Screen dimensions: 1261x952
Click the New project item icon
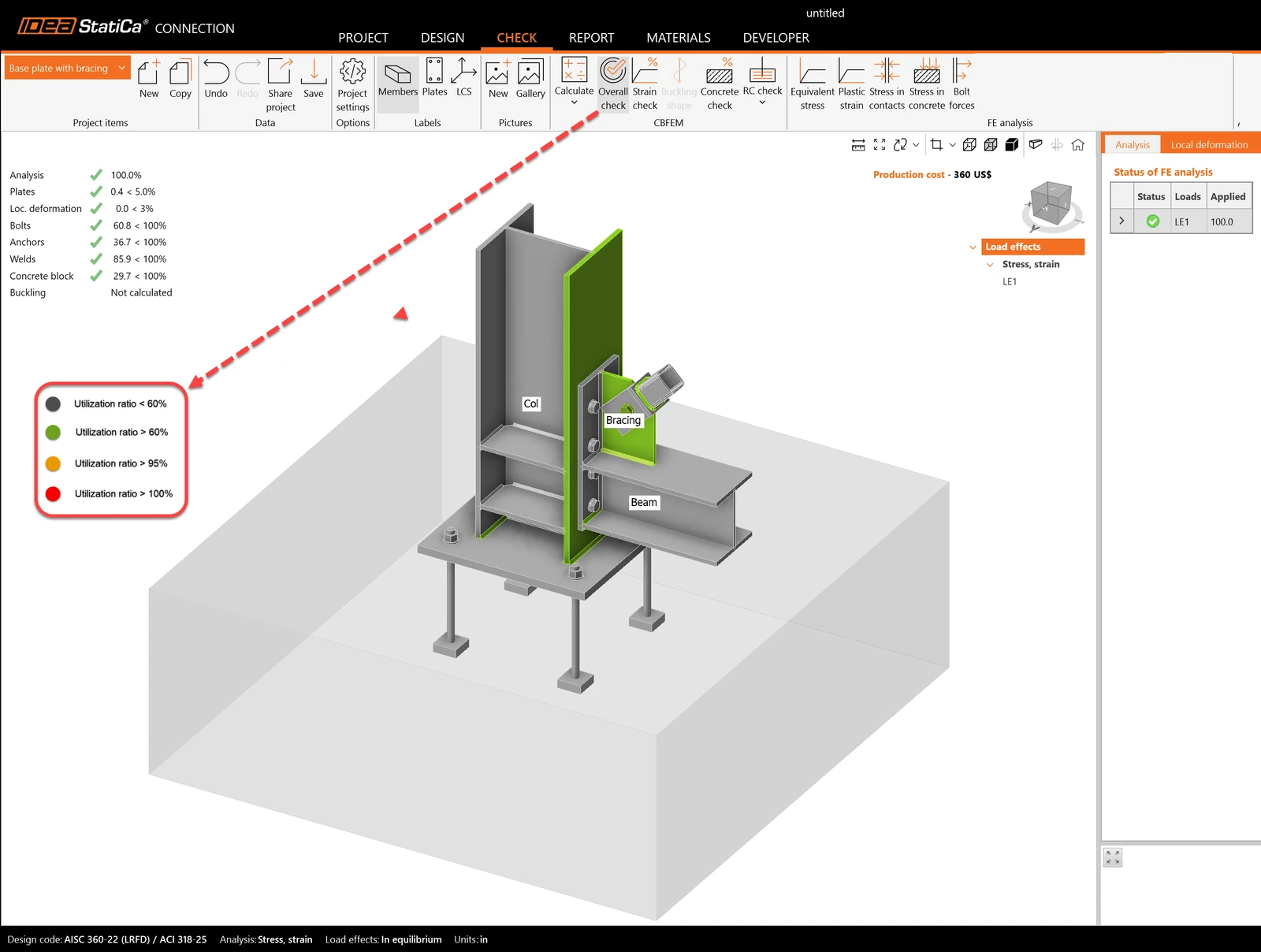pyautogui.click(x=149, y=78)
